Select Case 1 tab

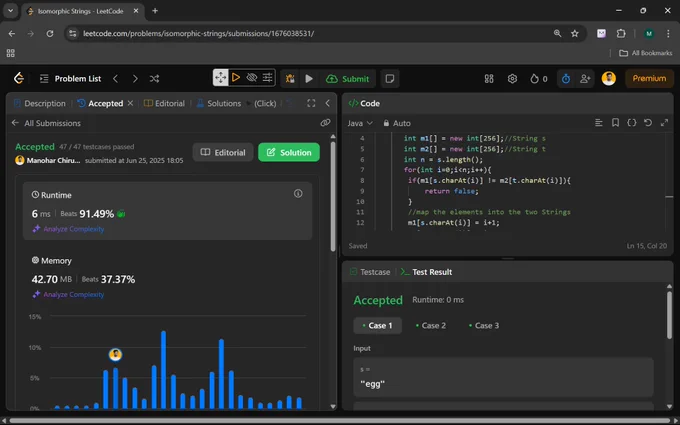click(x=377, y=325)
